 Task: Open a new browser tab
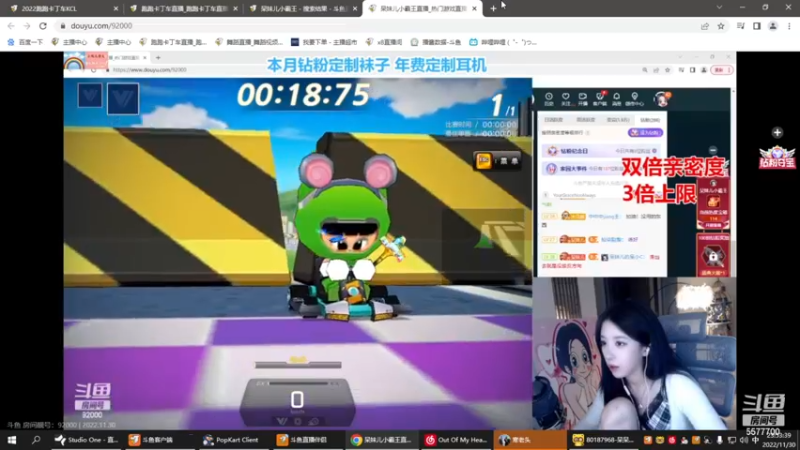[493, 9]
